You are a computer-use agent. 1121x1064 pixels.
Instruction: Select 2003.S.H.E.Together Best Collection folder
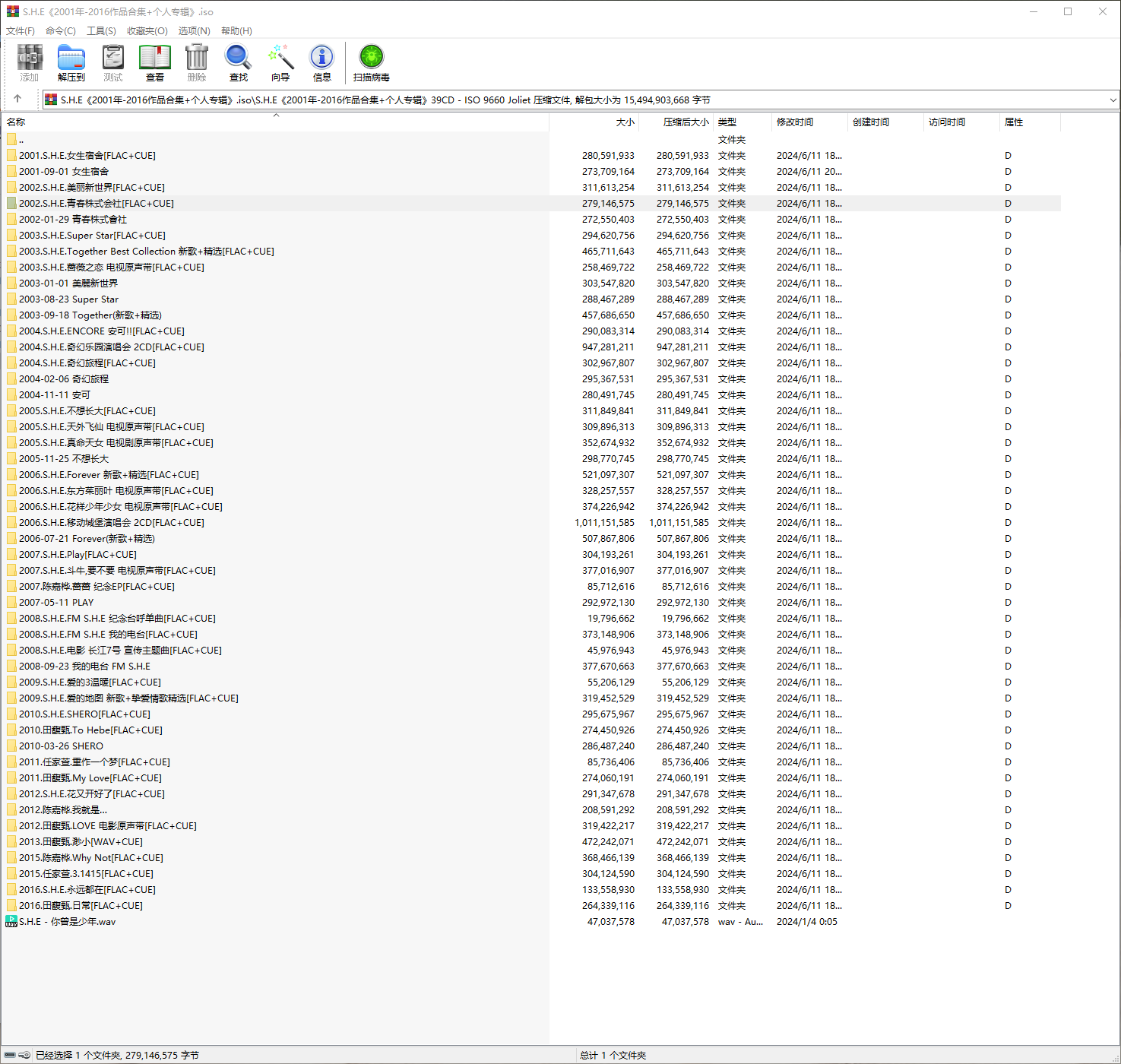(147, 251)
